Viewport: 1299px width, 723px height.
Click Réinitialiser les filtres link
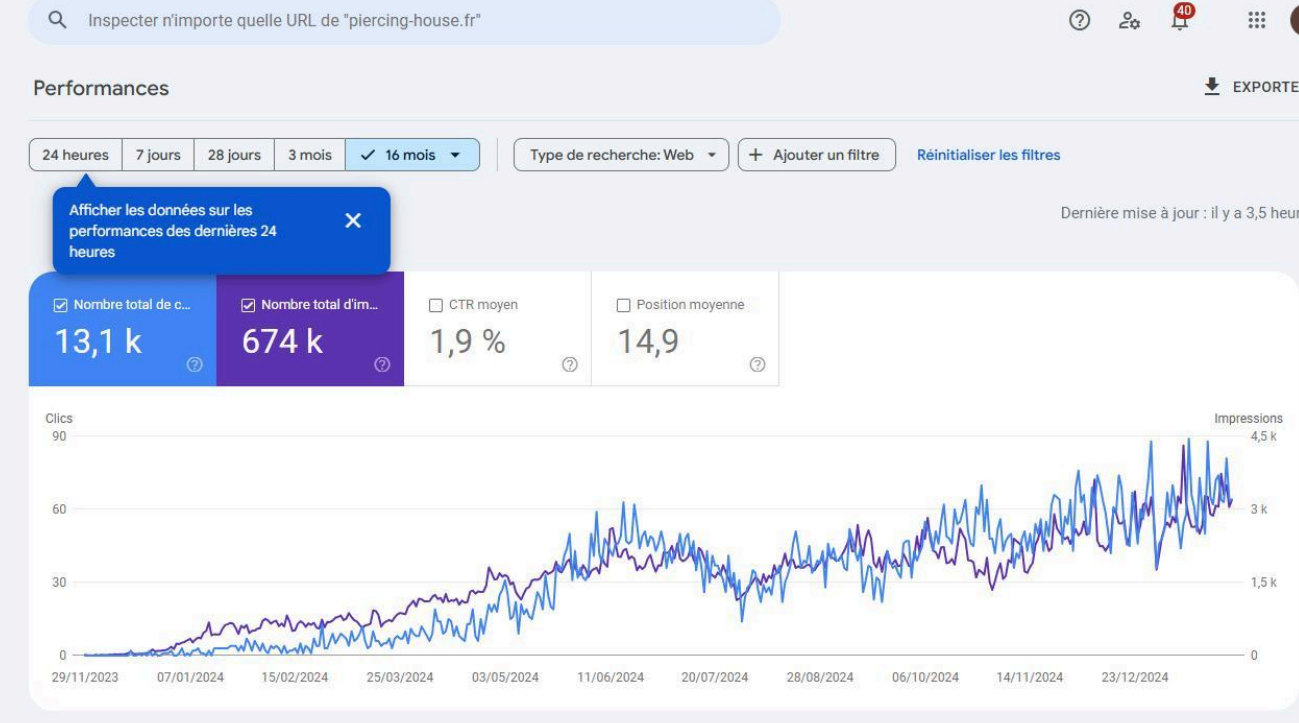988,155
